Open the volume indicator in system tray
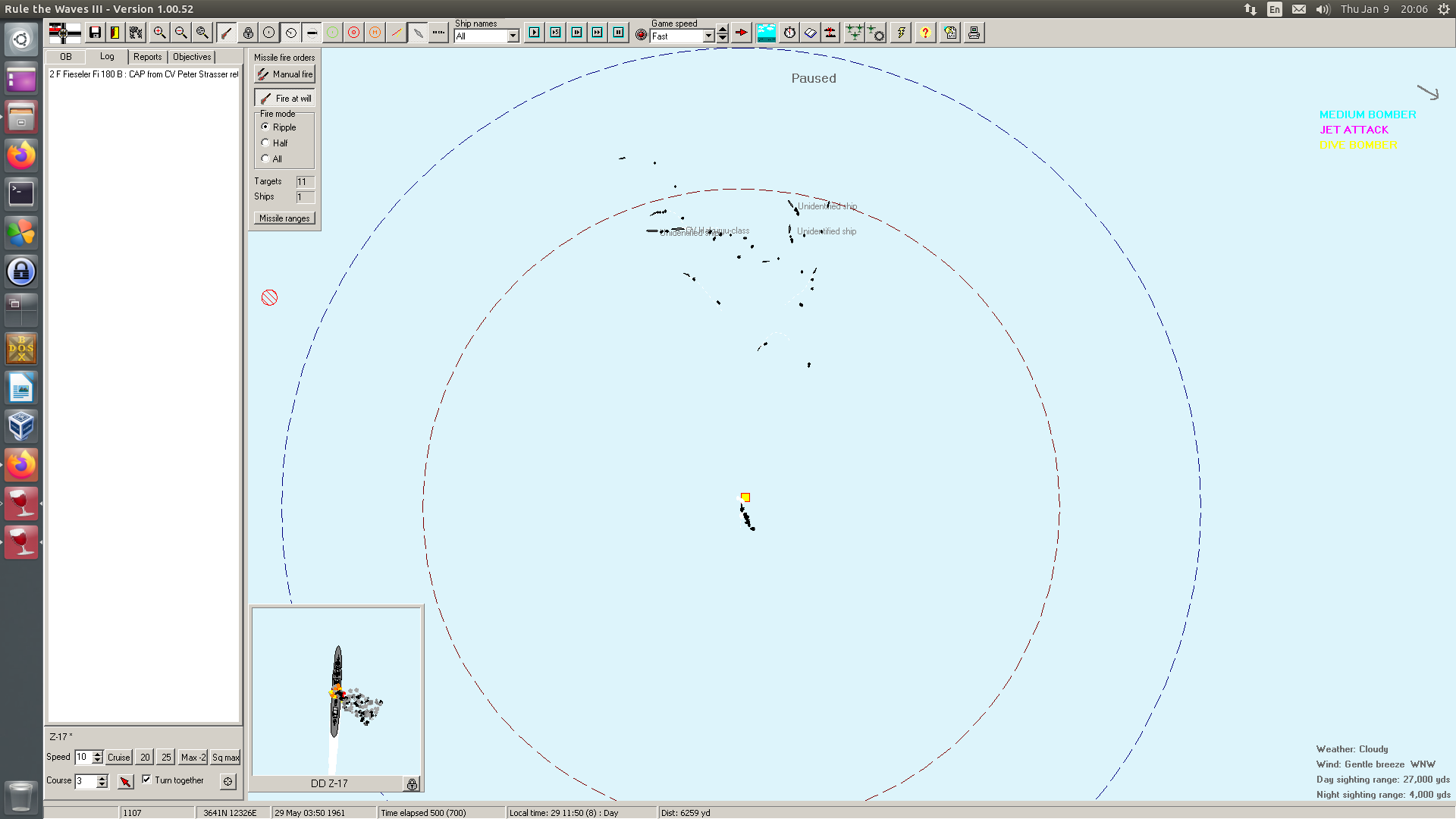This screenshot has width=1456, height=819. (x=1323, y=9)
